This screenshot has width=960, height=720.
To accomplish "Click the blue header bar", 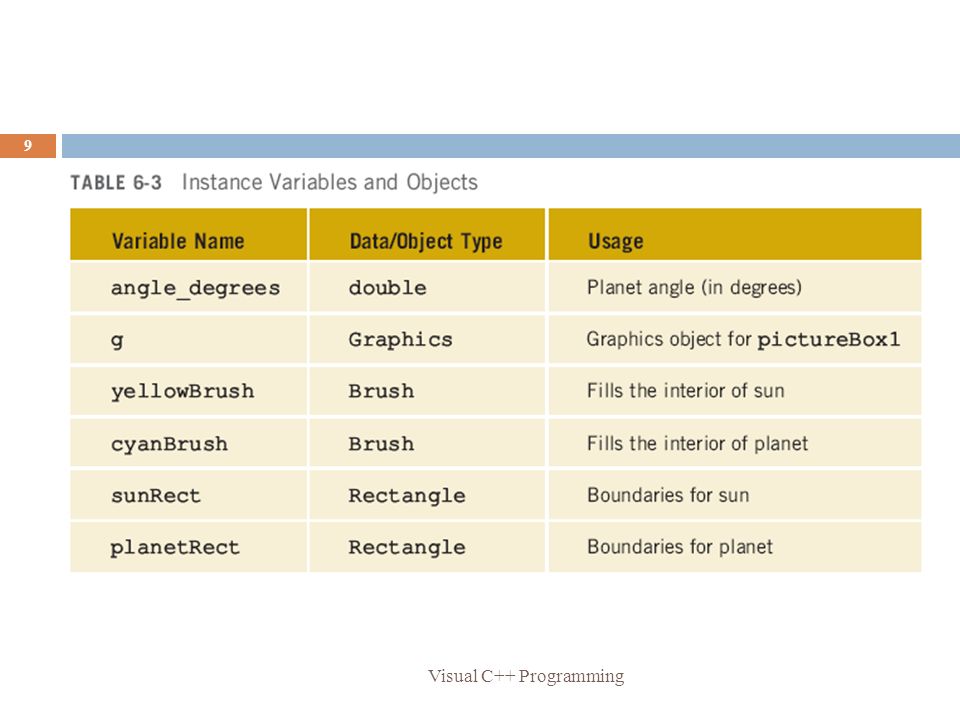I will click(x=511, y=146).
